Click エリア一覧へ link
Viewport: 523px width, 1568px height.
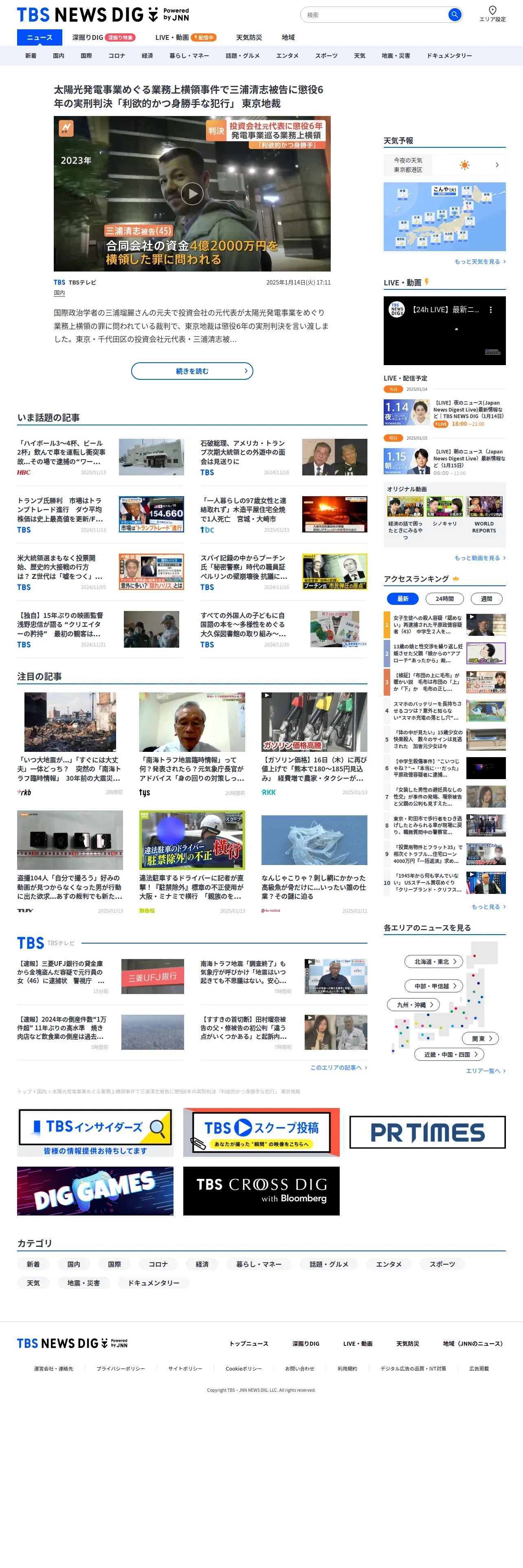[x=486, y=1071]
